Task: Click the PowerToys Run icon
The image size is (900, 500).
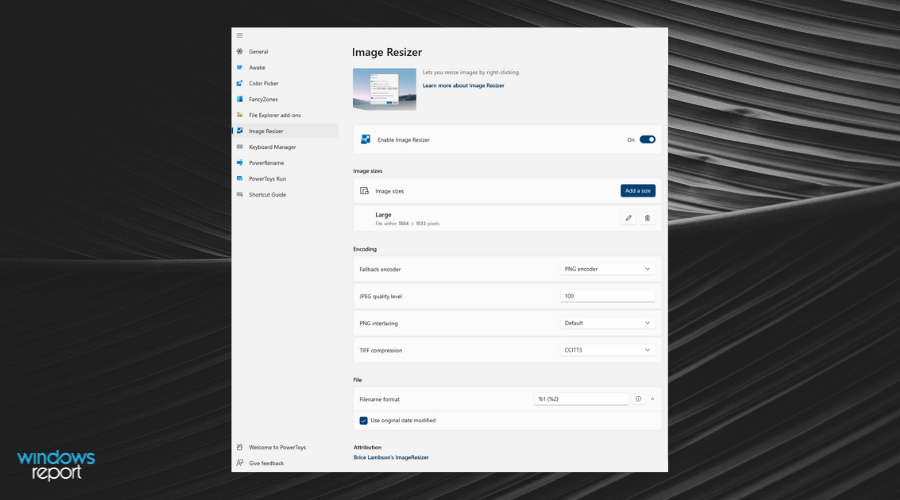Action: point(240,179)
